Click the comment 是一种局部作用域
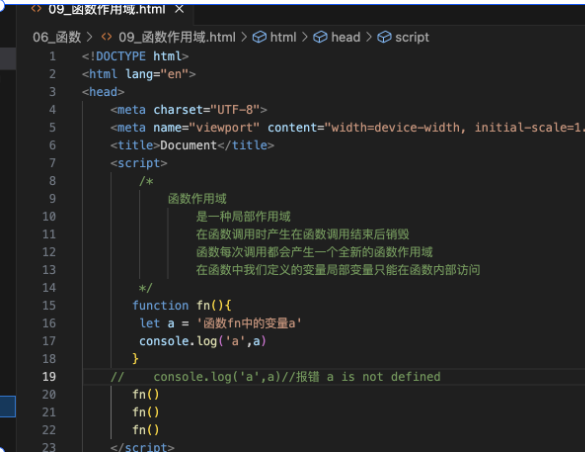Viewport: 585px width, 452px height. (243, 216)
